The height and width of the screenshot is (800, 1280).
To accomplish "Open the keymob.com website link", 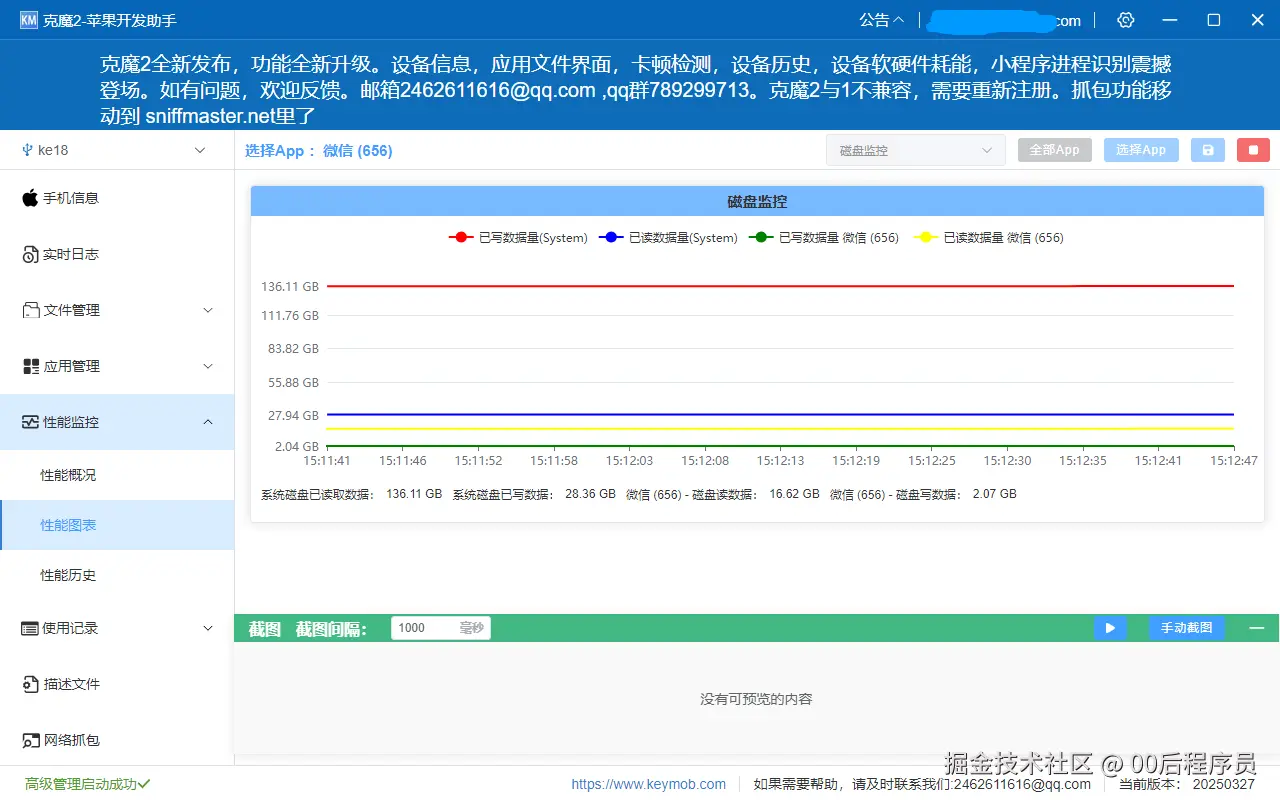I will pyautogui.click(x=649, y=784).
